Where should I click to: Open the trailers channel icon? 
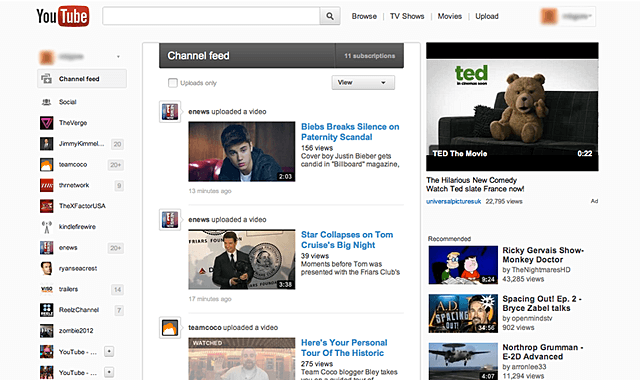click(47, 289)
